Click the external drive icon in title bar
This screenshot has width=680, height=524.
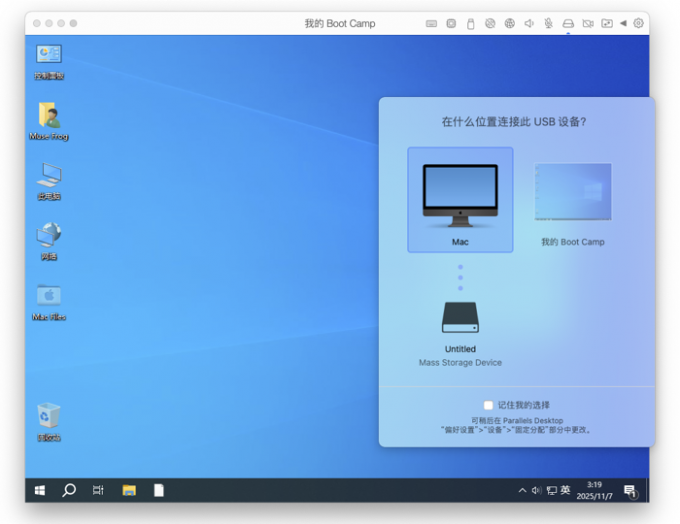[568, 23]
